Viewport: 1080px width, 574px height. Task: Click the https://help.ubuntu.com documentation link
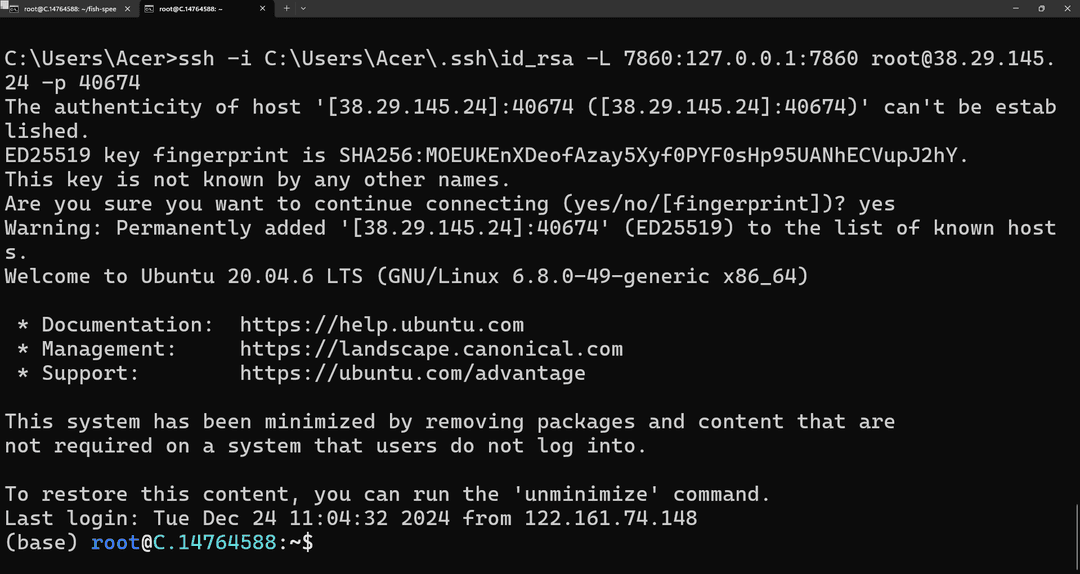tap(382, 325)
